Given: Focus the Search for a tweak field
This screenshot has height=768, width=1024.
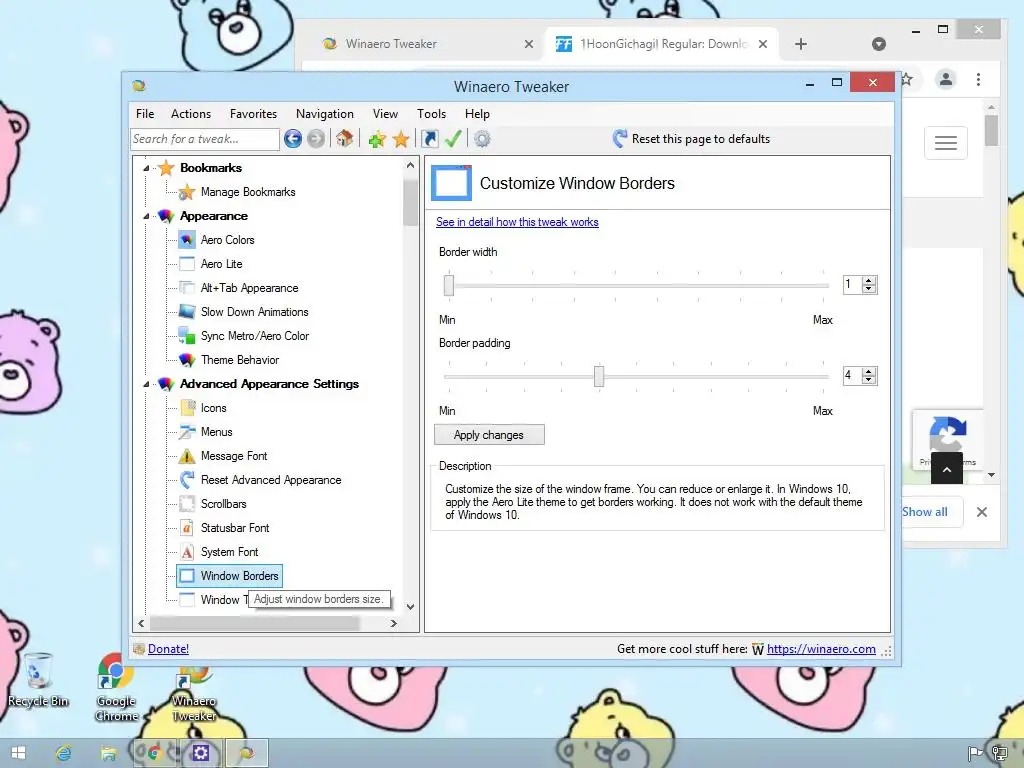Looking at the screenshot, I should 205,139.
